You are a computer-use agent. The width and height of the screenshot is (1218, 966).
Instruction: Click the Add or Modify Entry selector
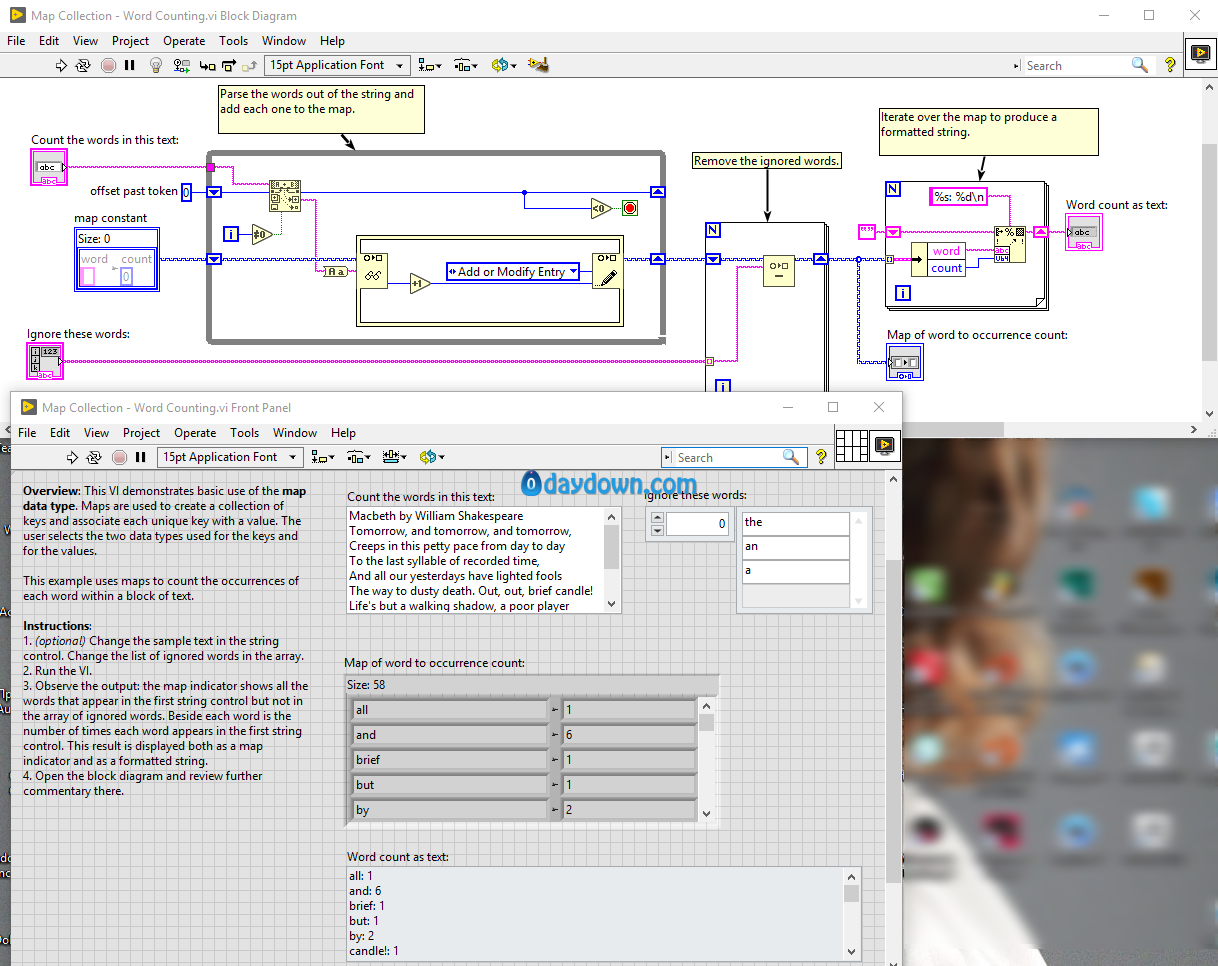pyautogui.click(x=512, y=272)
